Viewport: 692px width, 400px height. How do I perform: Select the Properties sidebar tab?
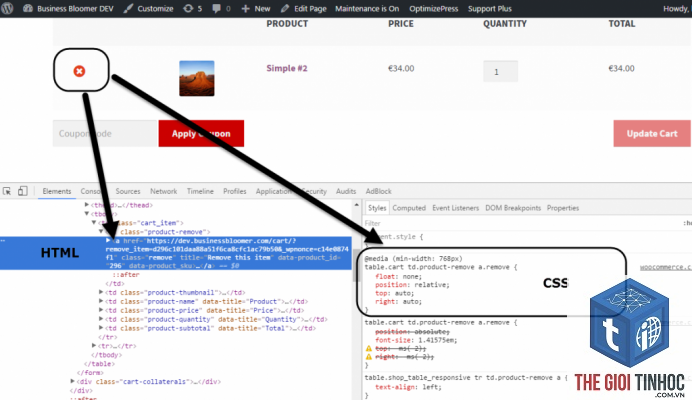click(563, 208)
